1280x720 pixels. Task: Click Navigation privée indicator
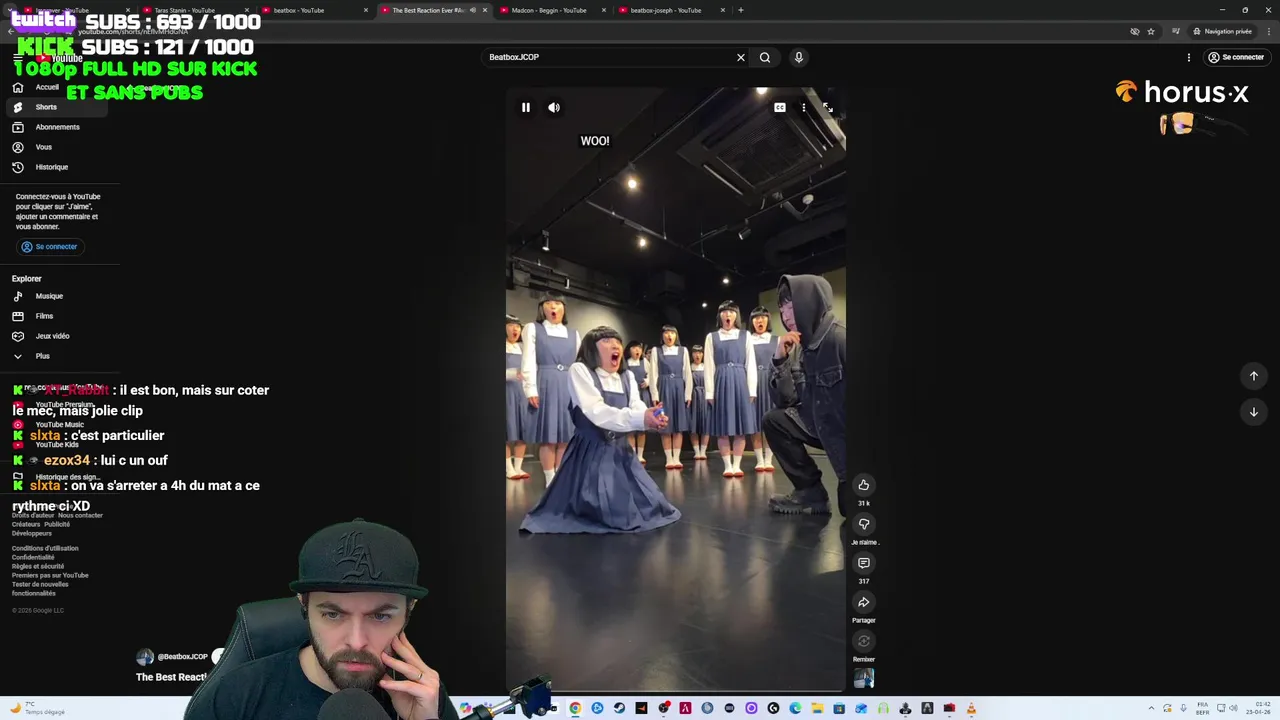[1223, 31]
